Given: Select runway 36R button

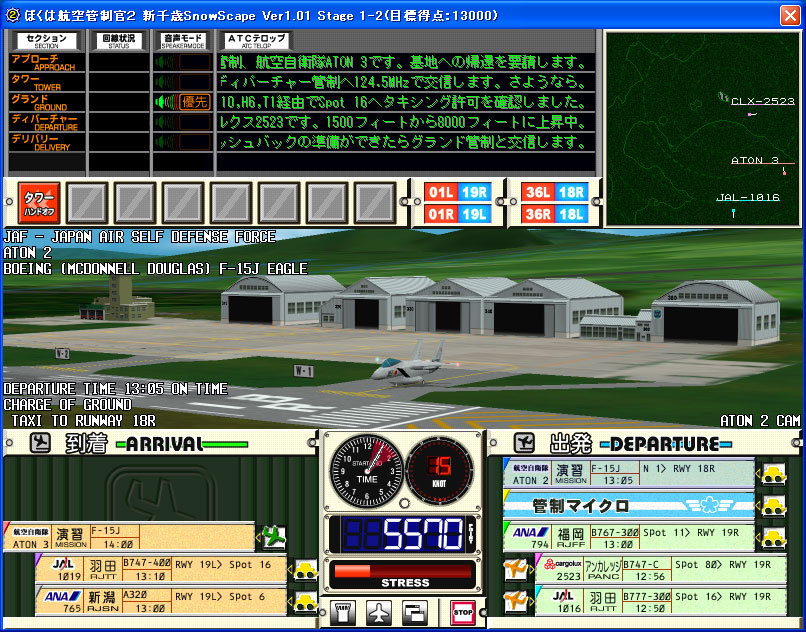Looking at the screenshot, I should point(538,214).
